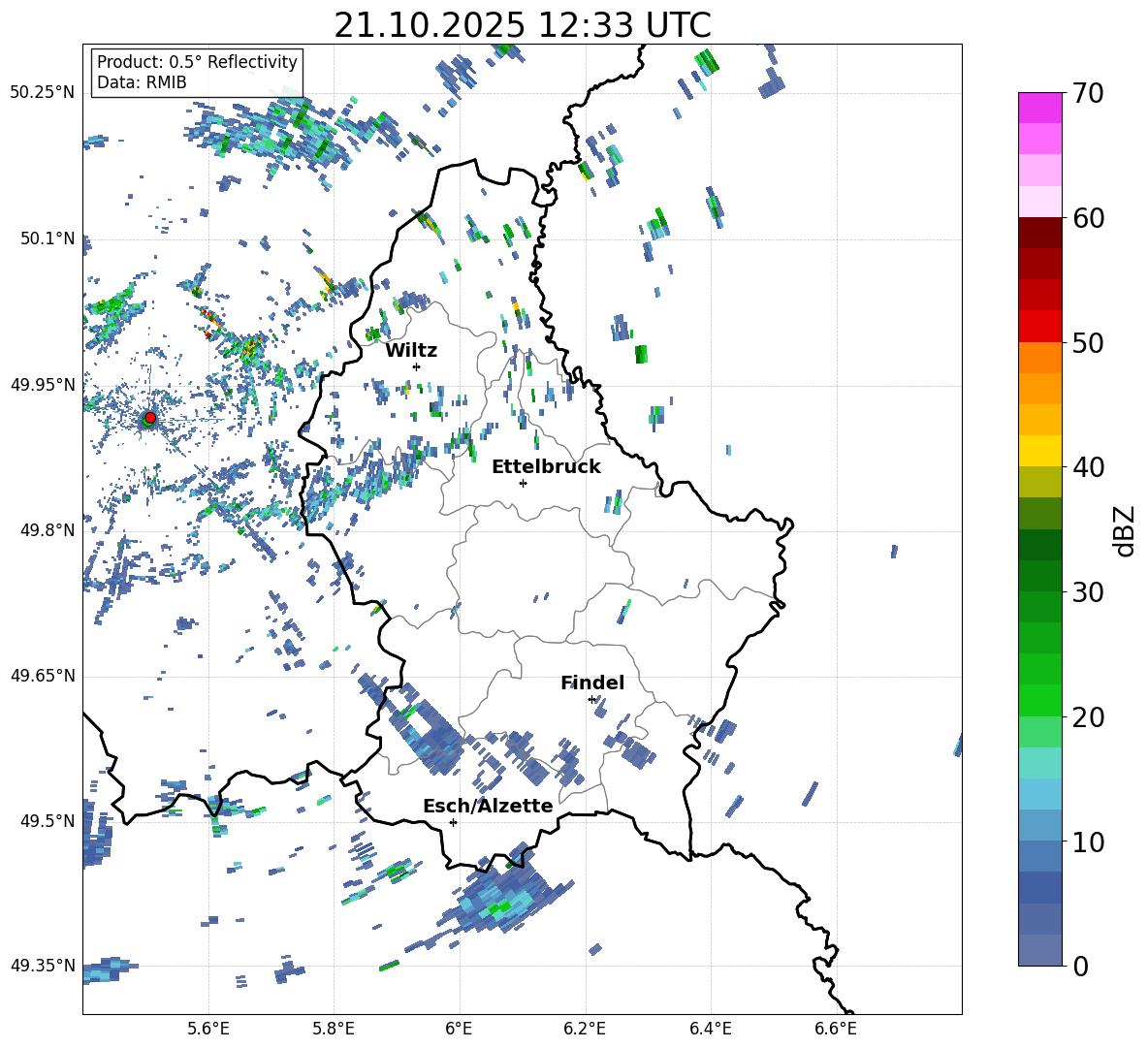Click the red radar site marker
This screenshot has width=1148, height=1048.
pyautogui.click(x=150, y=417)
